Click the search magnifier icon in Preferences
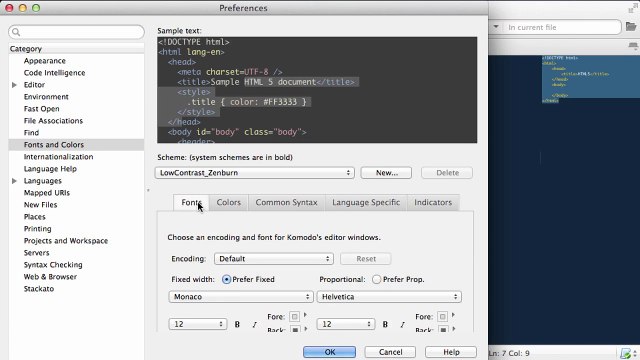Viewport: 640px width, 360px height. (16, 32)
